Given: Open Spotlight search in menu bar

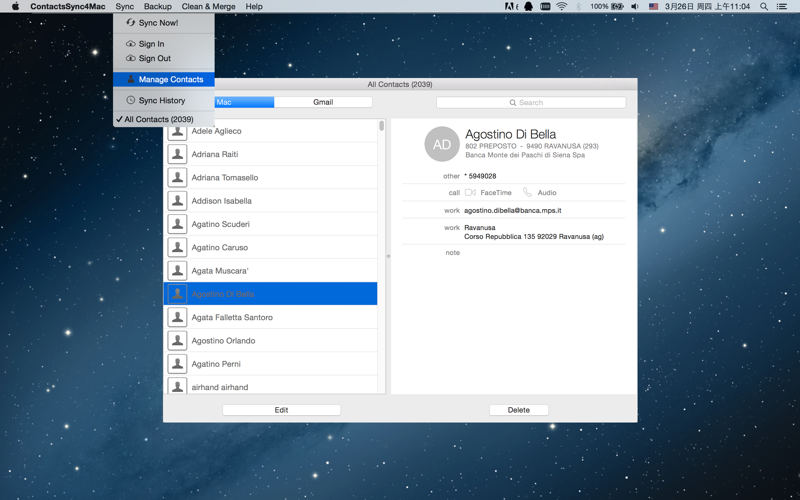Looking at the screenshot, I should [x=764, y=7].
